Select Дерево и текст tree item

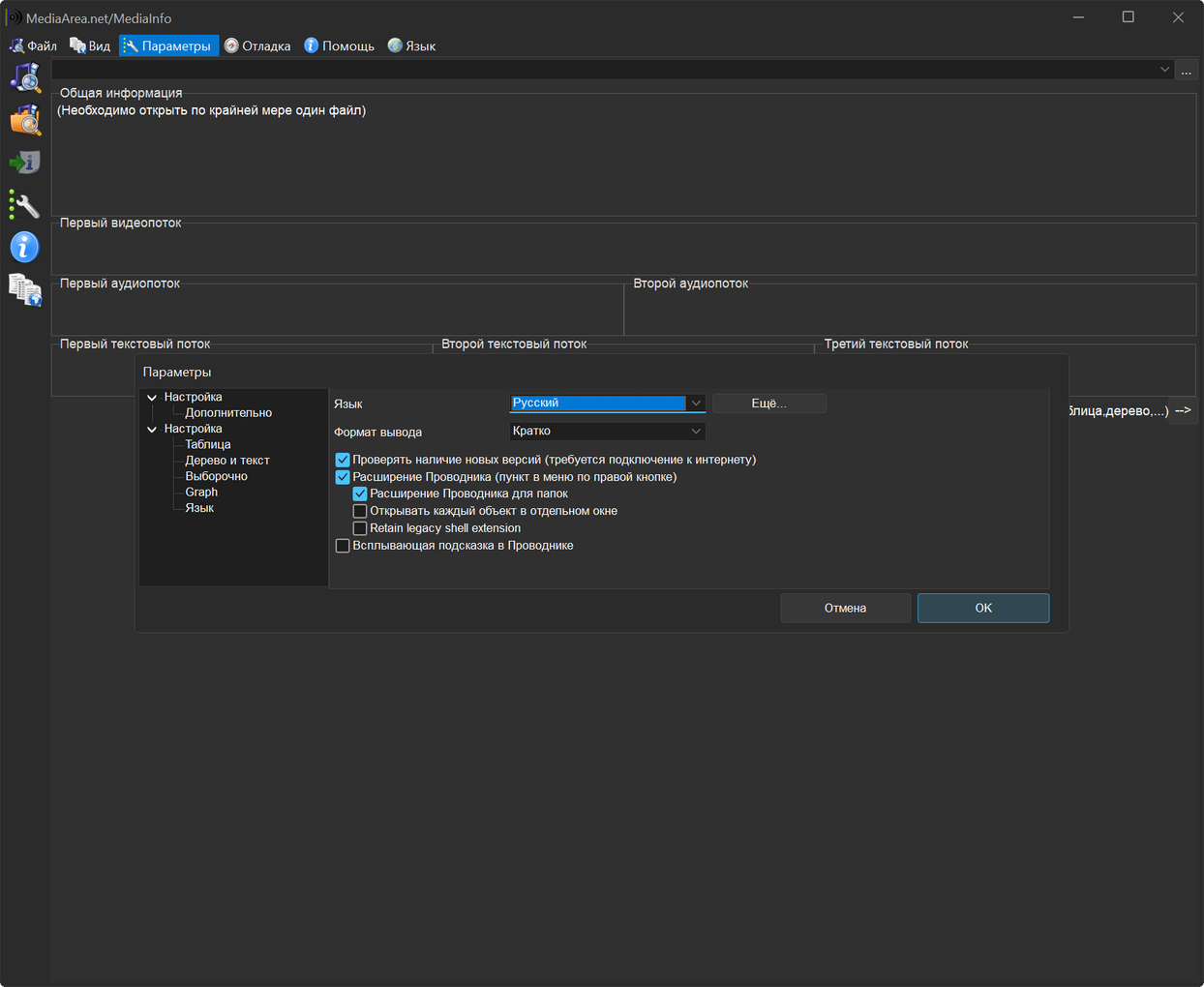(x=227, y=461)
